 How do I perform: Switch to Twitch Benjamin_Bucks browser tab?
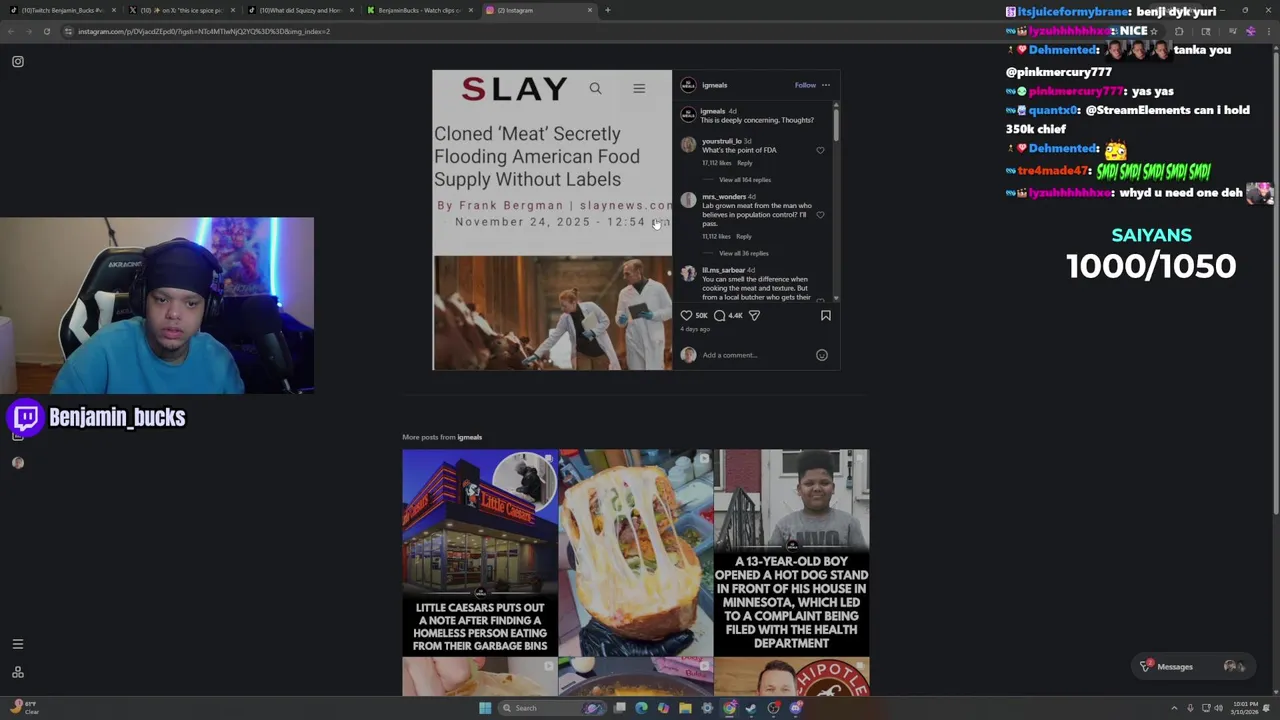62,10
